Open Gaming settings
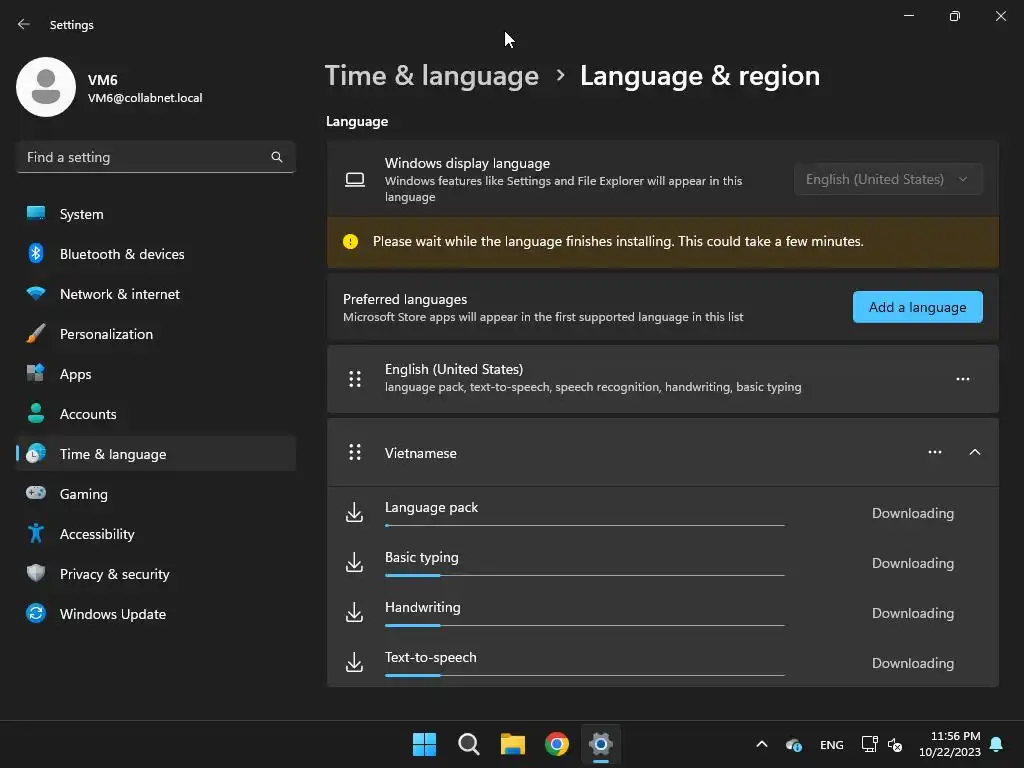 pyautogui.click(x=155, y=494)
